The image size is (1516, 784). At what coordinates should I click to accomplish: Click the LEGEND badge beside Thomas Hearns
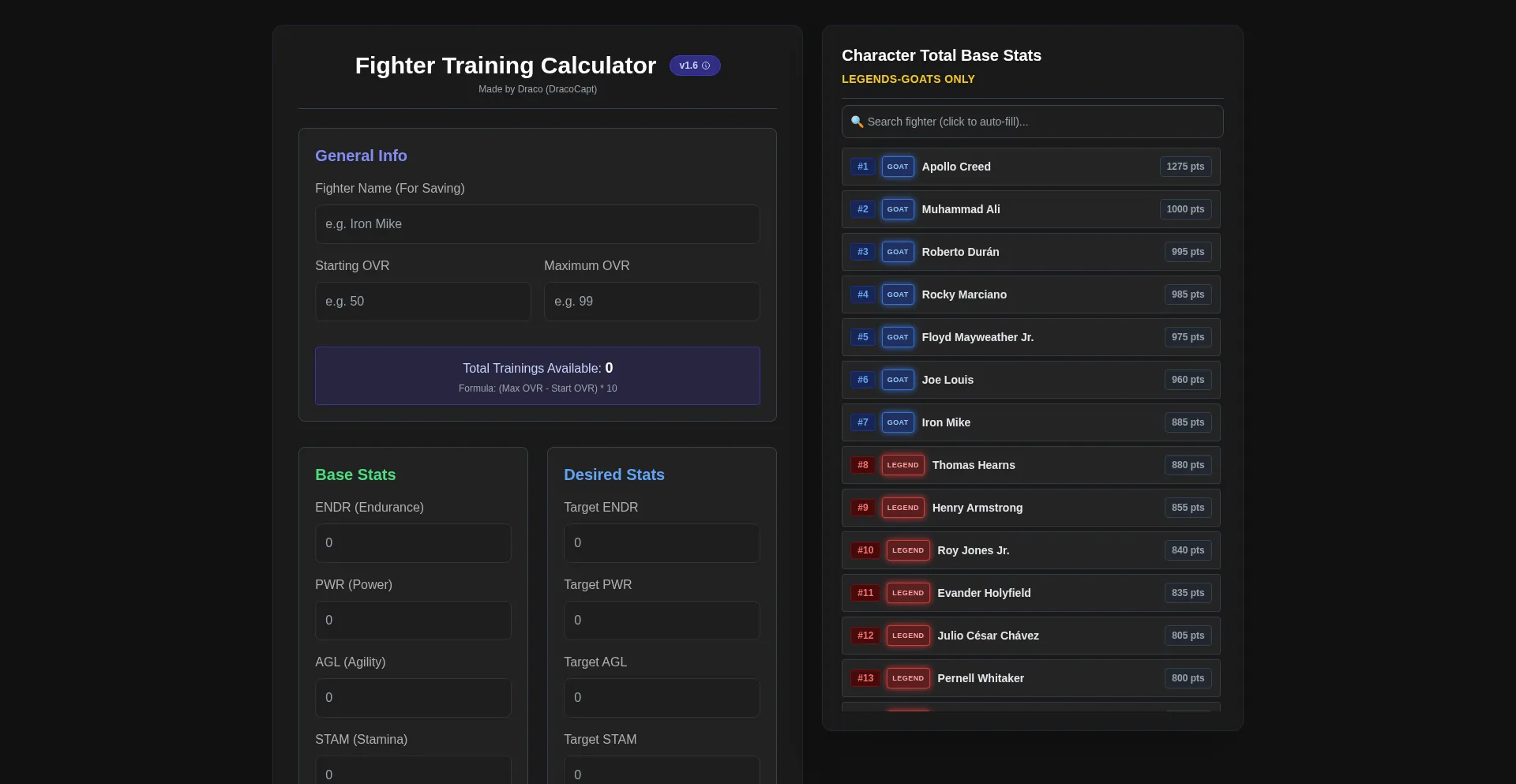(x=902, y=465)
